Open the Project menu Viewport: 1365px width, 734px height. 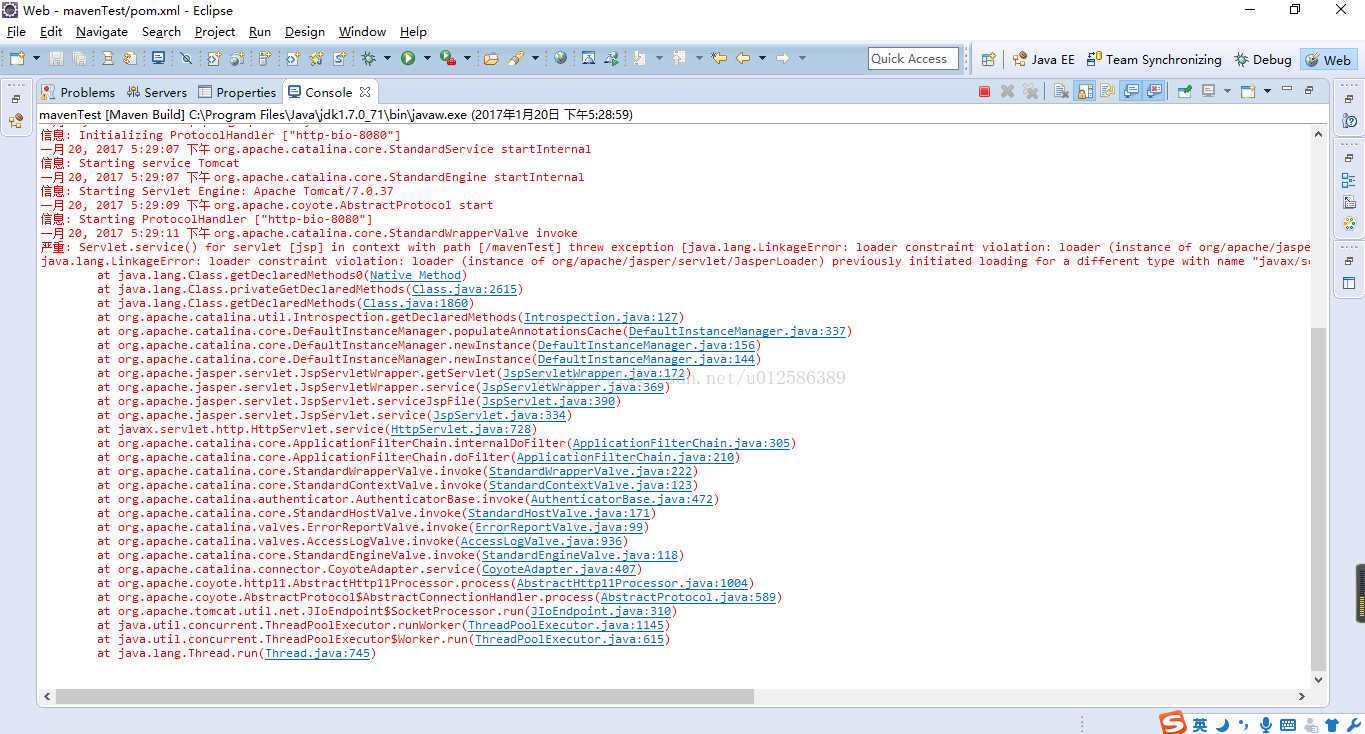(x=215, y=31)
